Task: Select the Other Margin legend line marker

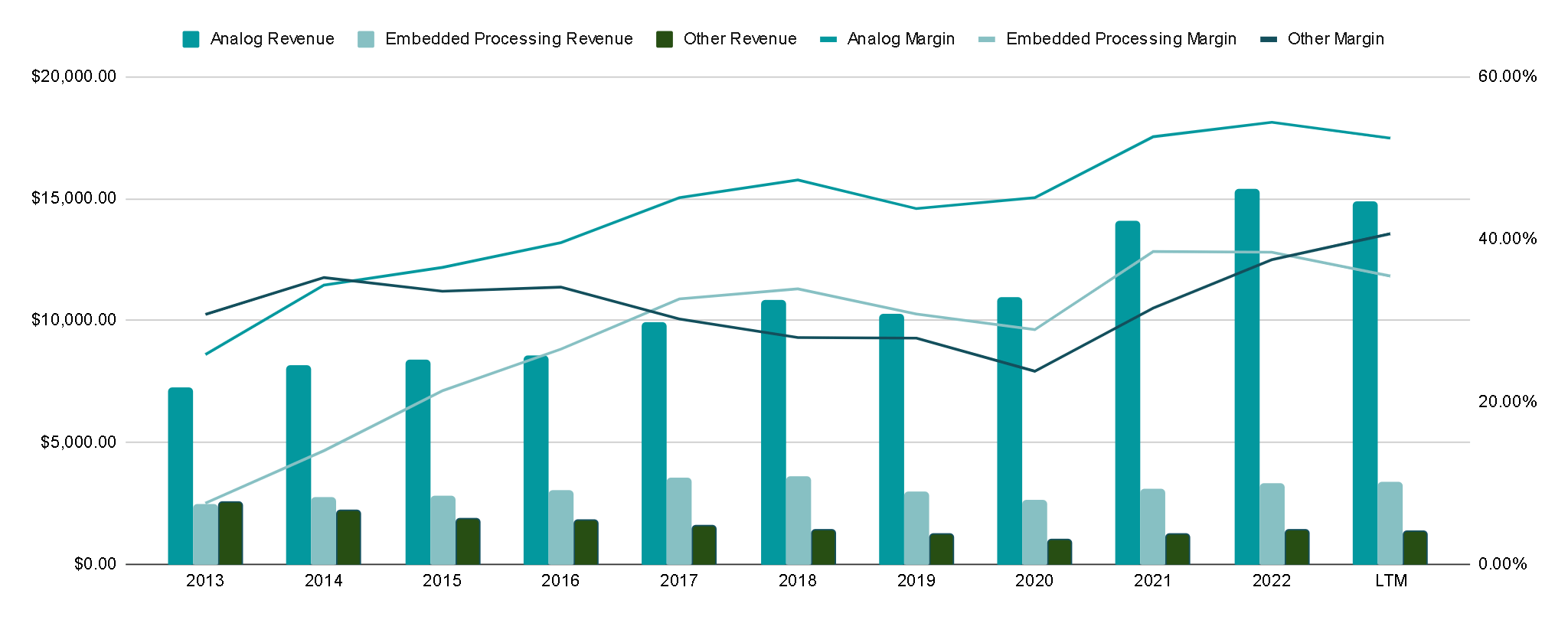Action: tap(1269, 39)
